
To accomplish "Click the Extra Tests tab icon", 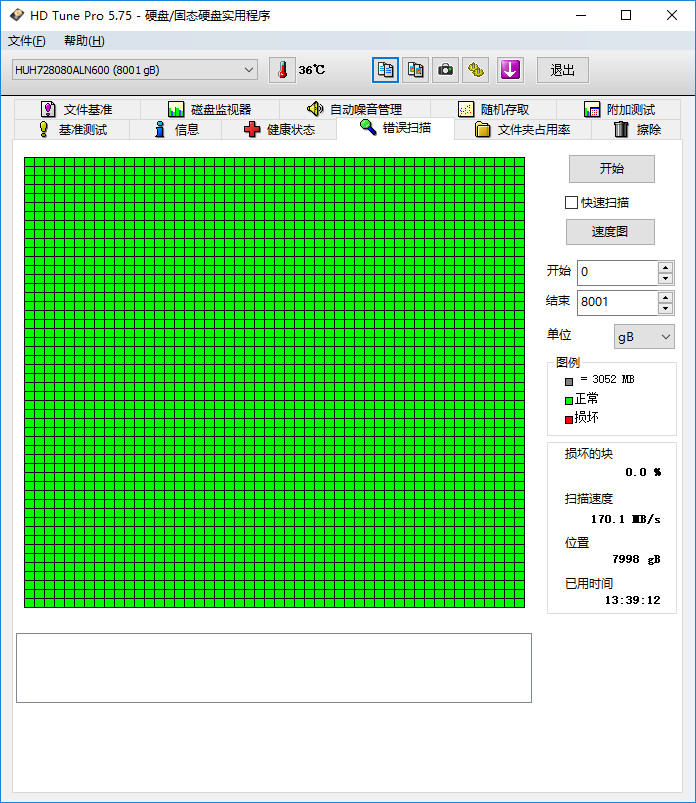I will tap(592, 109).
